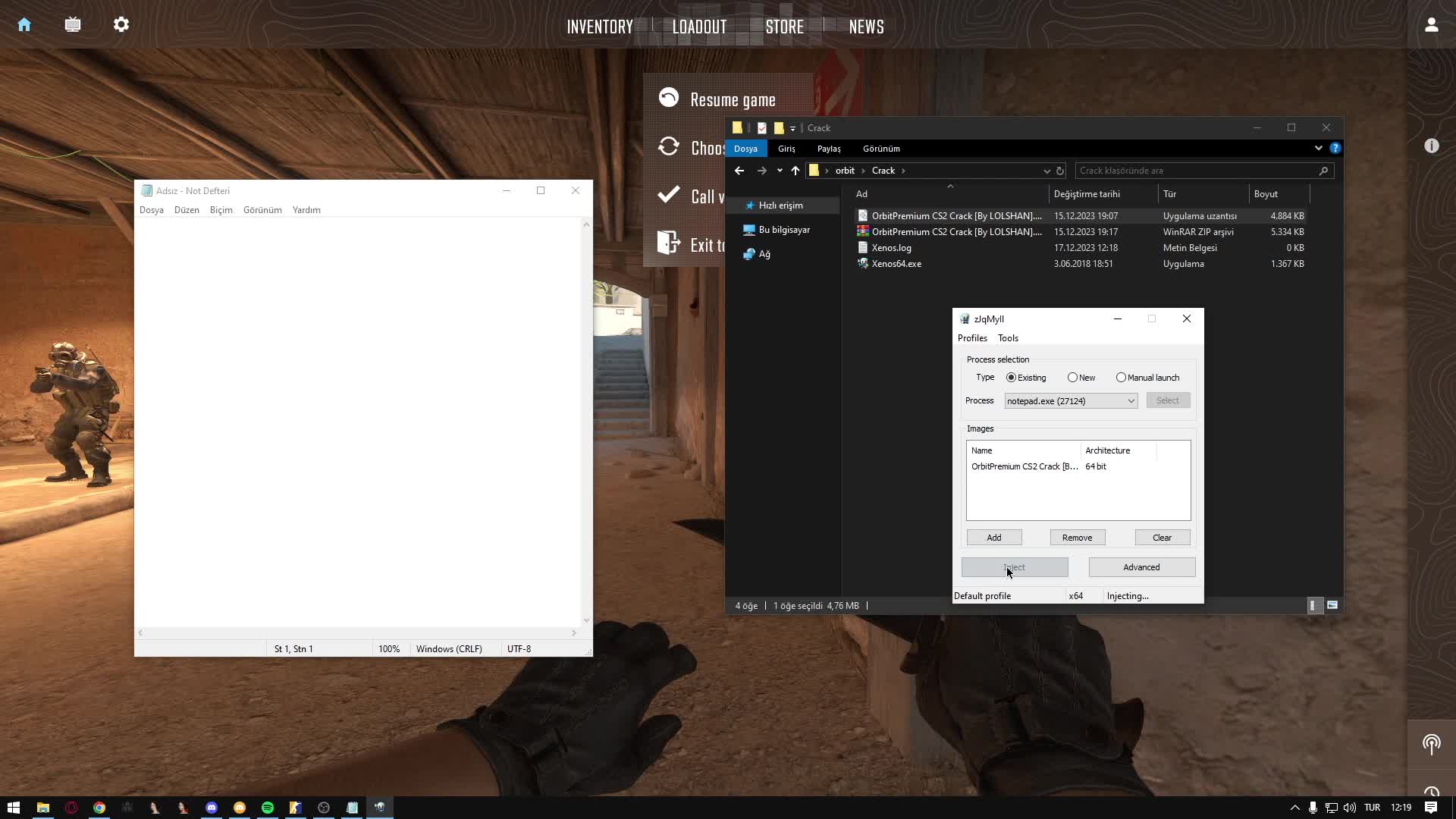Open OBS Studio from the taskbar
This screenshot has width=1456, height=819.
324,808
